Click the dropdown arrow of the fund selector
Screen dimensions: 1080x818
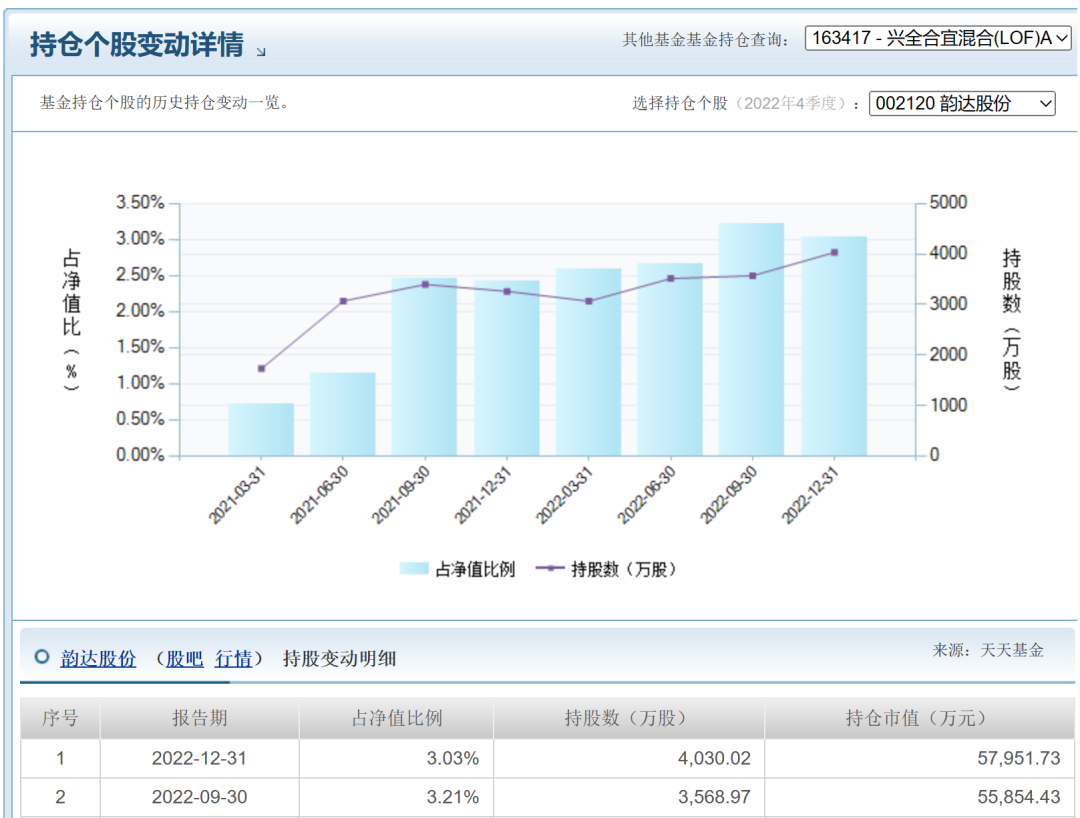coord(1063,37)
